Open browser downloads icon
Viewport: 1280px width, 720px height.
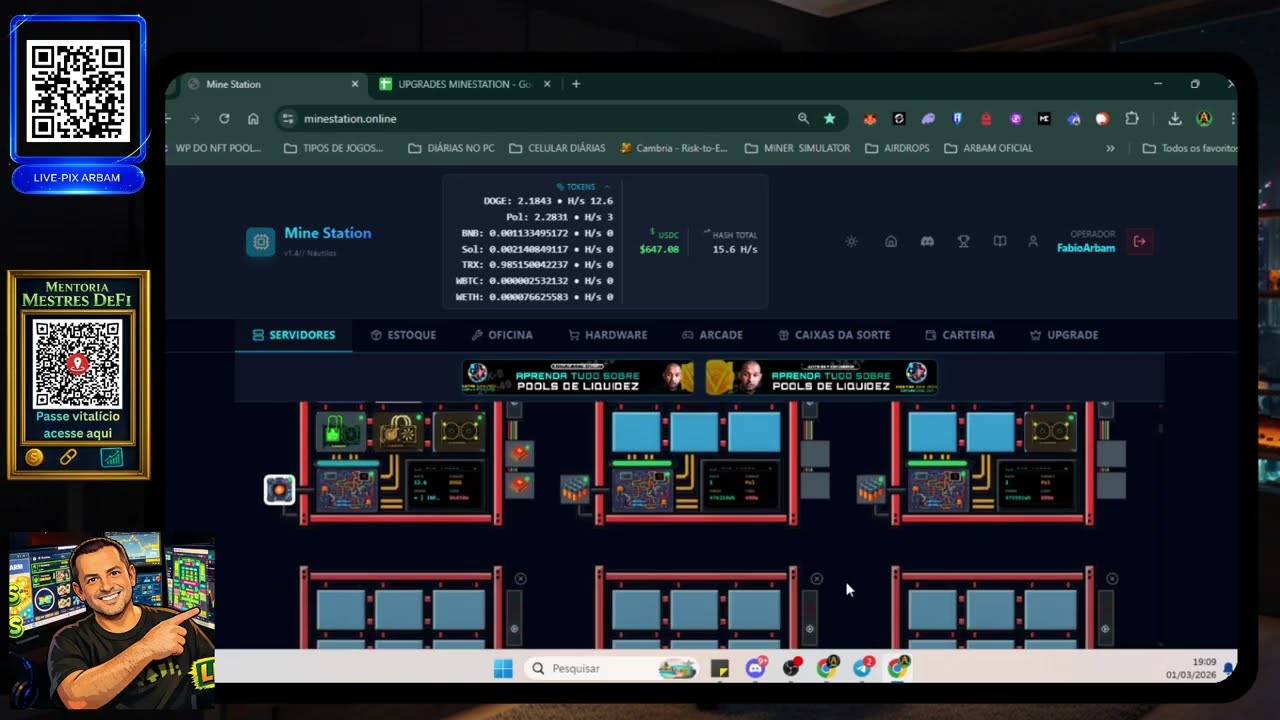[x=1175, y=118]
